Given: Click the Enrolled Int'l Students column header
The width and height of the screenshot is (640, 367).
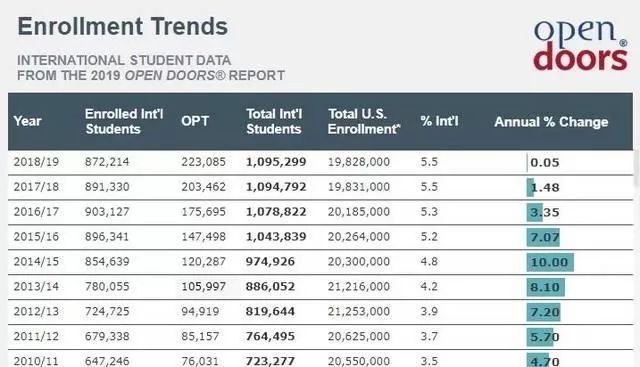Looking at the screenshot, I should (124, 121).
